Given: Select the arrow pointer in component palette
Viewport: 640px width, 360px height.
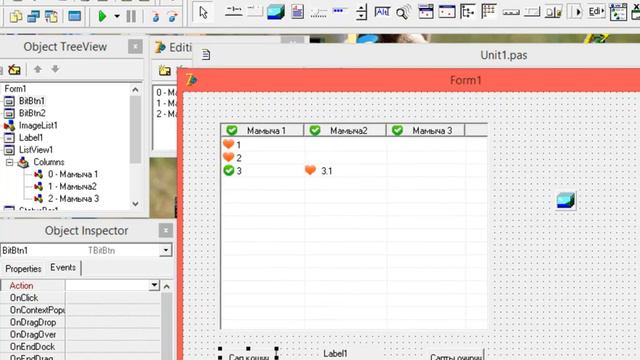Looking at the screenshot, I should [x=203, y=13].
